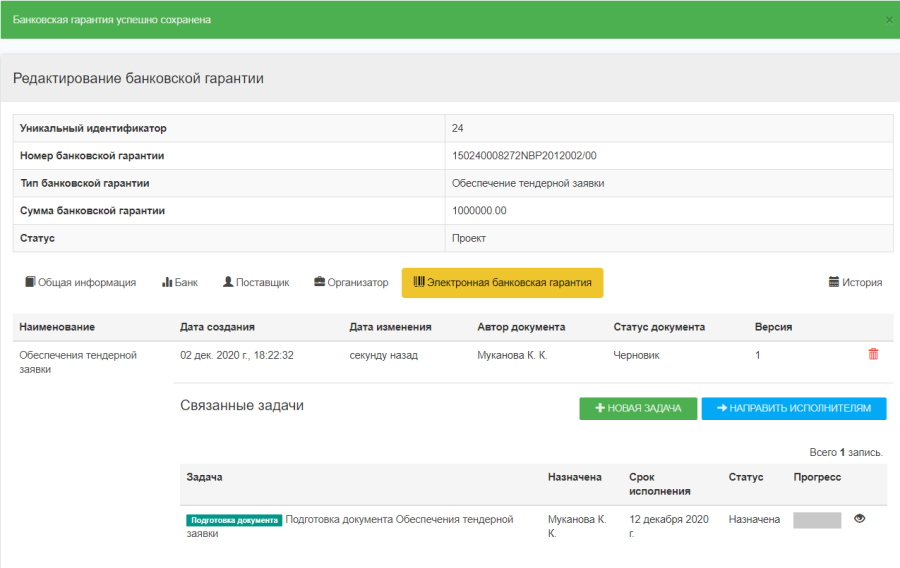Click the red trash delete icon
Image resolution: width=900 pixels, height=568 pixels.
[x=873, y=354]
